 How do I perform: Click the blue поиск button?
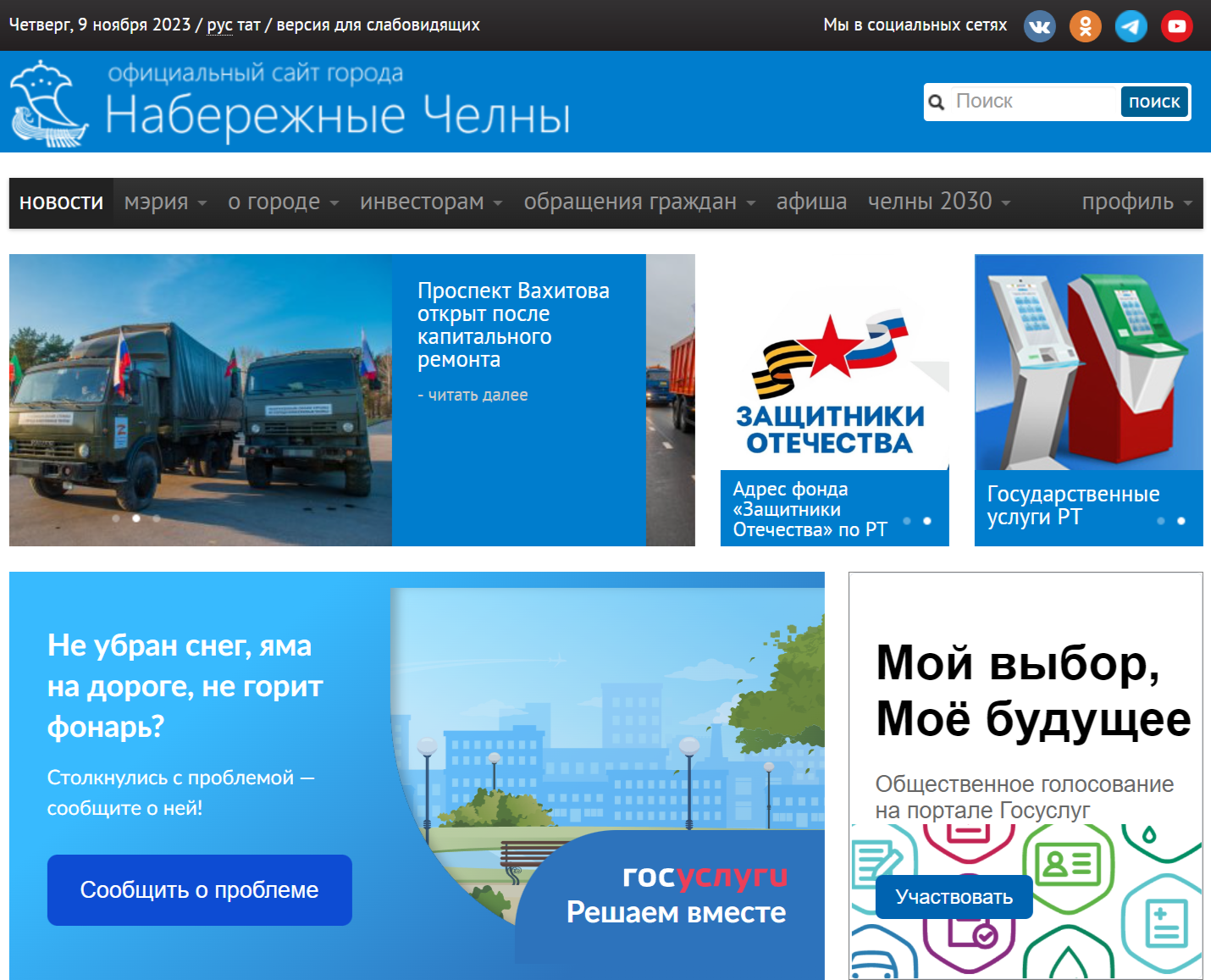1154,102
